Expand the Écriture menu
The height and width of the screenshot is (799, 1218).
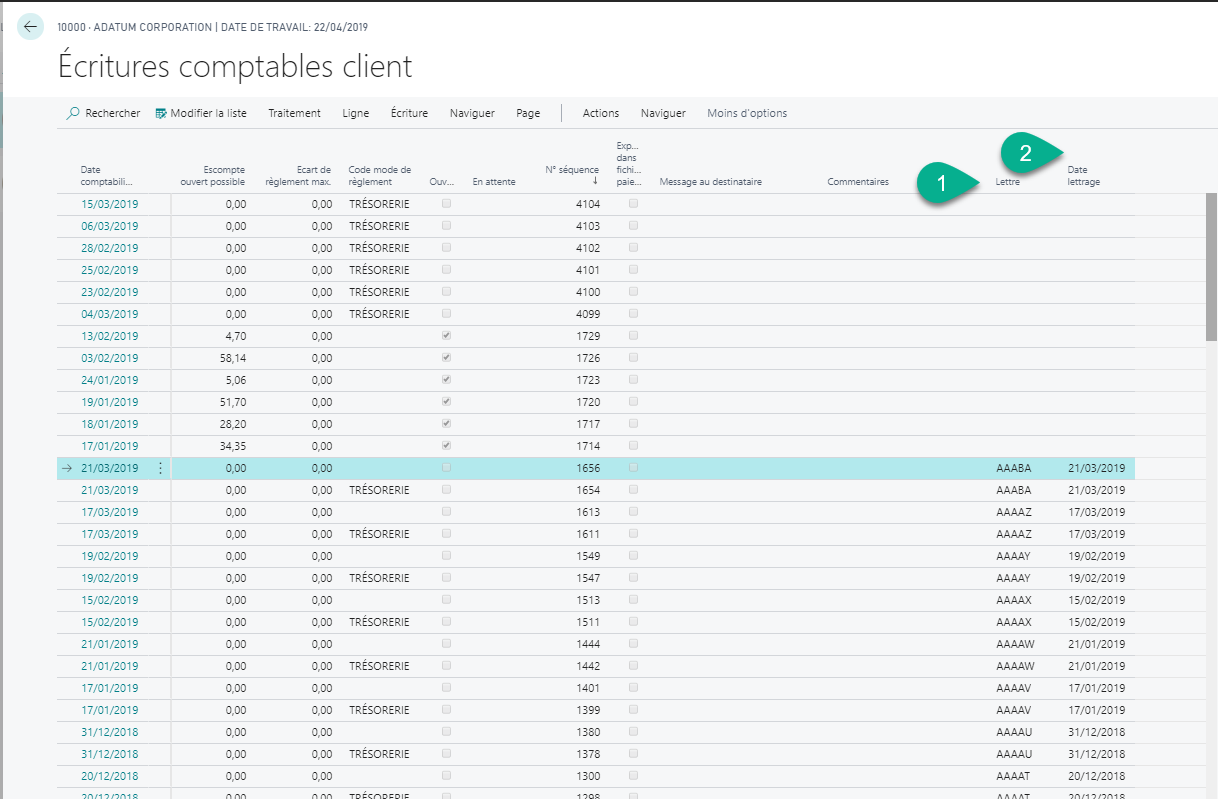click(409, 113)
